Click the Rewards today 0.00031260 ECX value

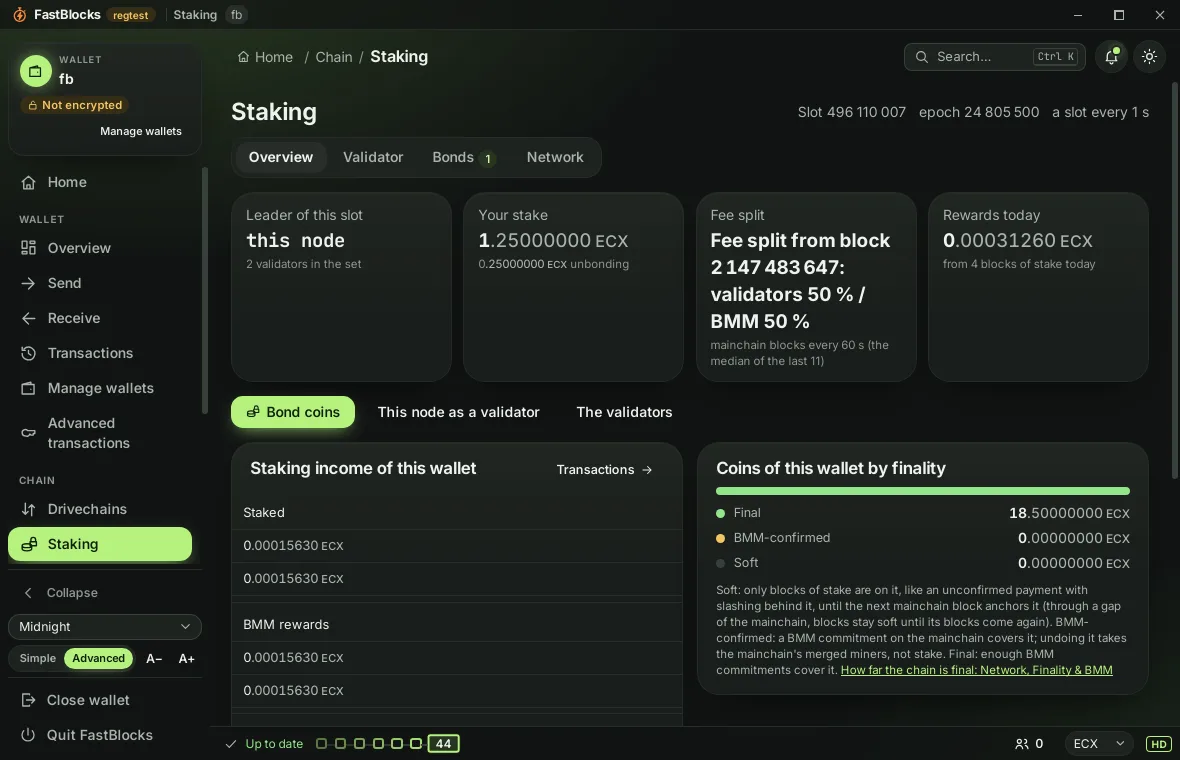point(1017,241)
